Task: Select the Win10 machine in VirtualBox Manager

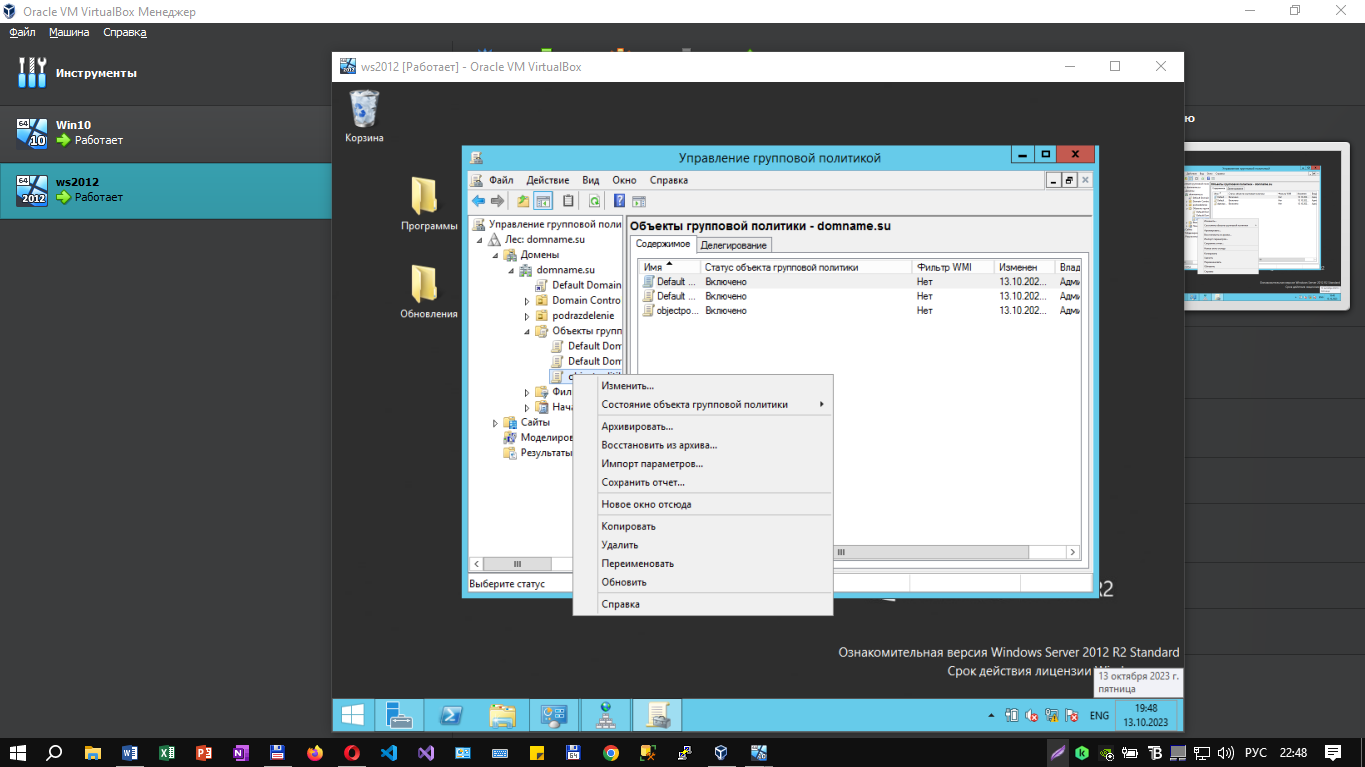Action: (x=165, y=133)
